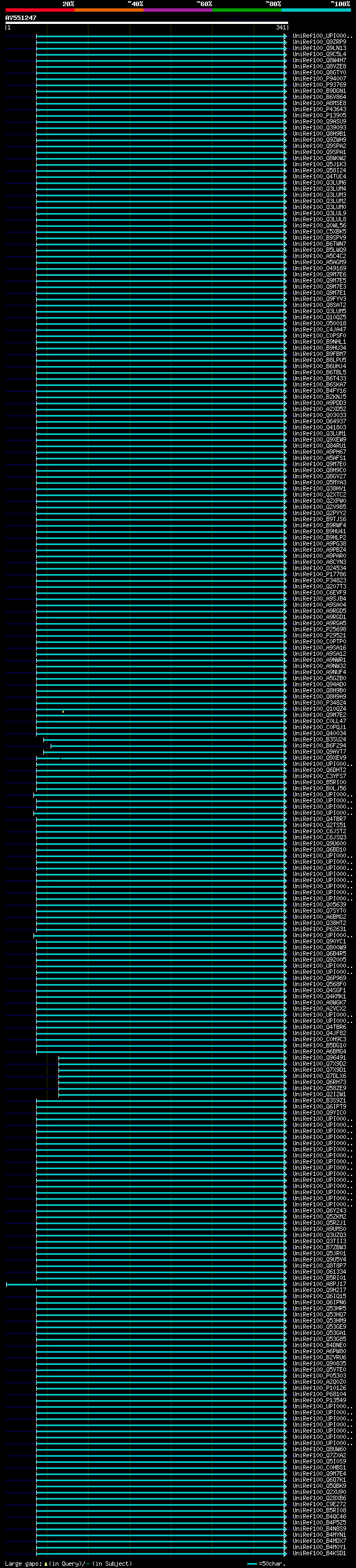Select the UniRef100_Q2TS51 label
356x1568 pixels.
tap(319, 825)
